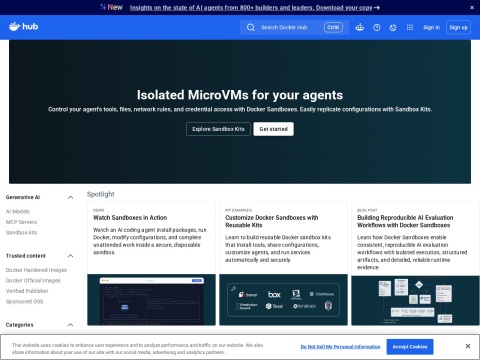Dismiss the cookie consent banner with X

(x=468, y=346)
